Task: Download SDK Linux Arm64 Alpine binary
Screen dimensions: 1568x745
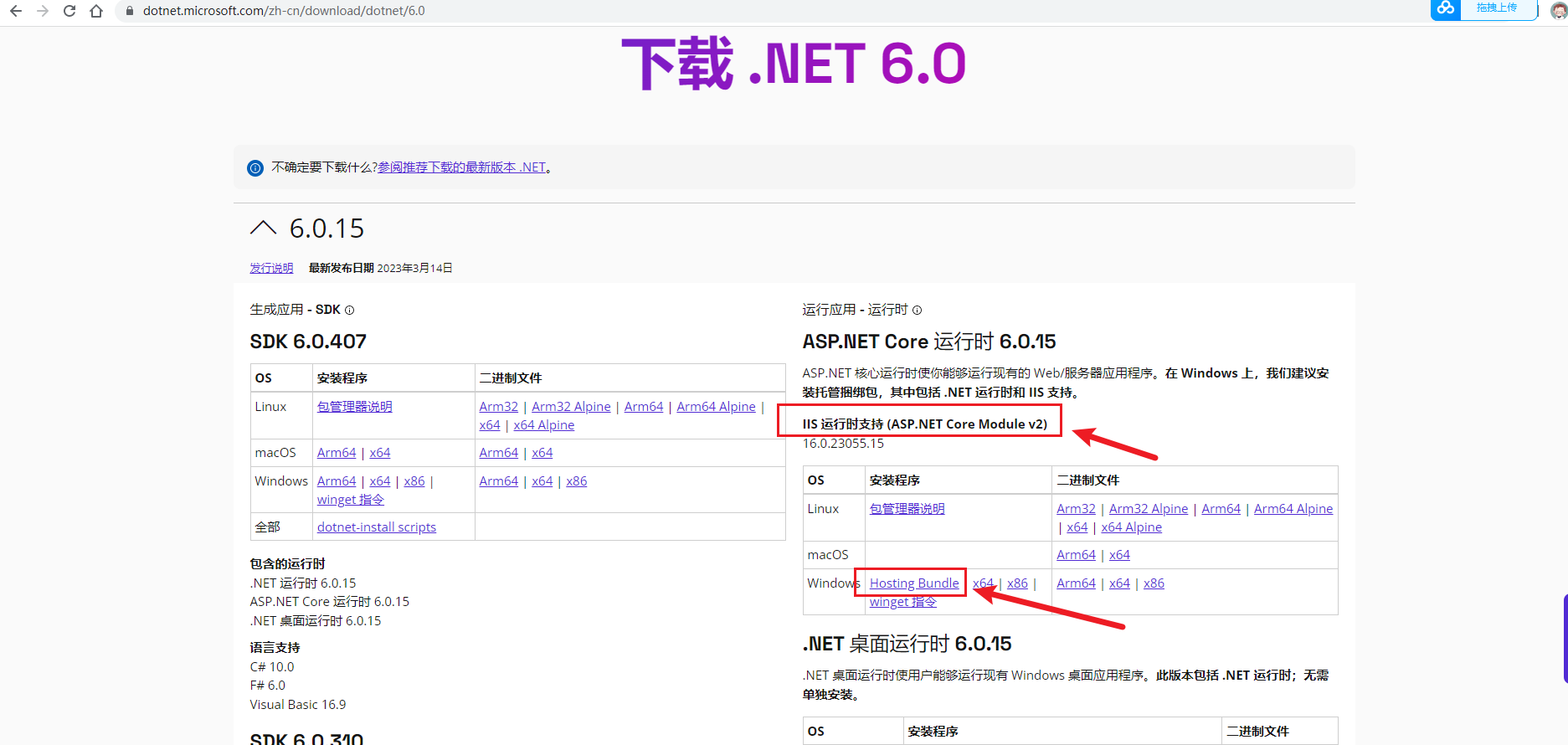Action: click(x=716, y=407)
